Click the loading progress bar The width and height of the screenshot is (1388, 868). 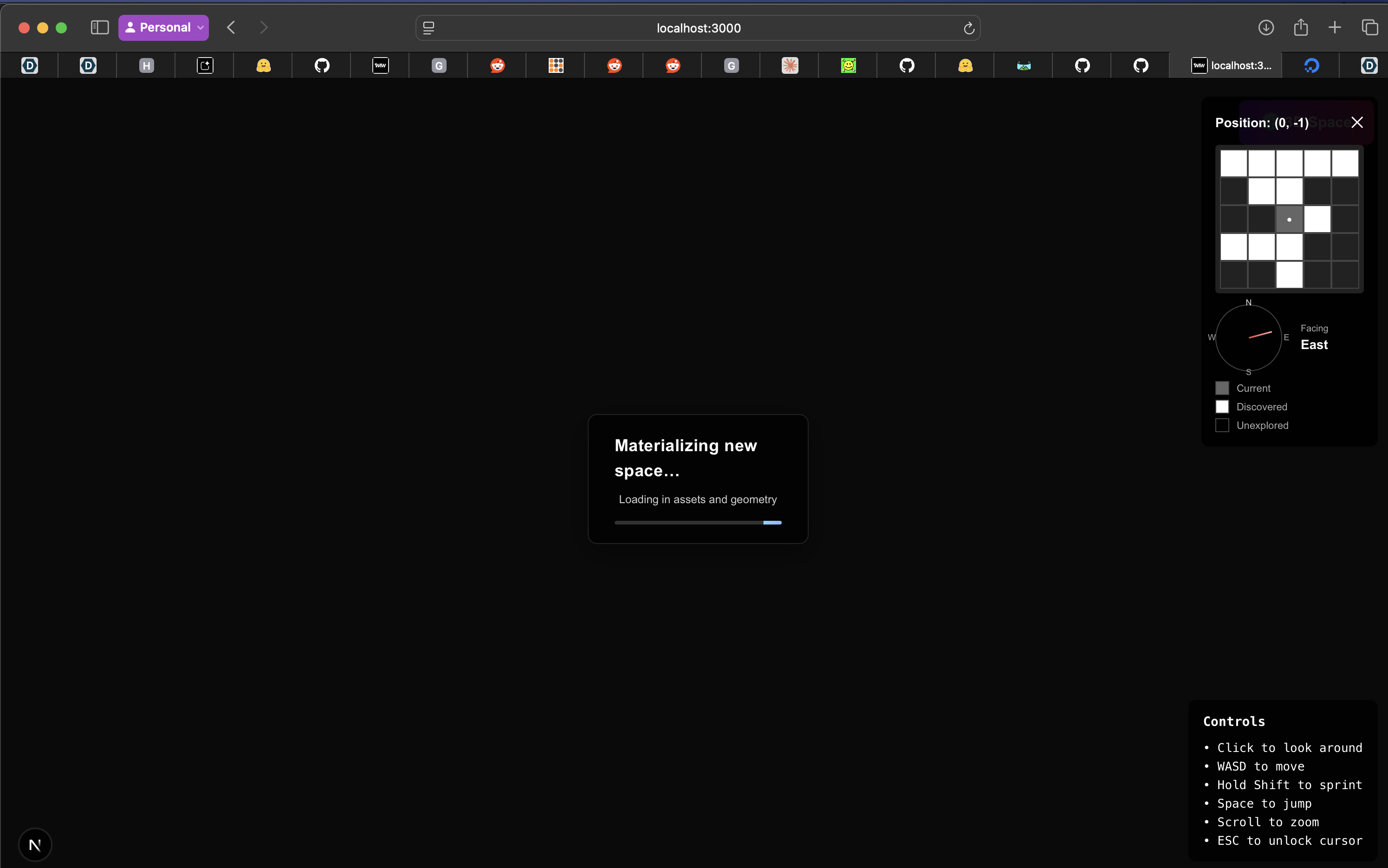tap(697, 522)
